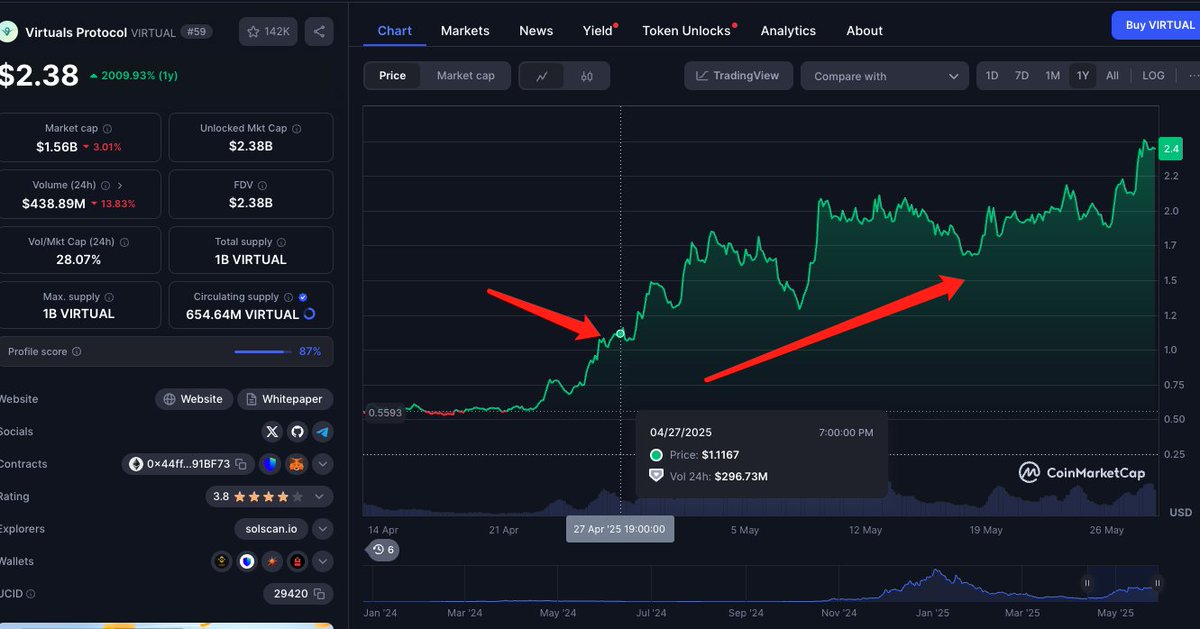Click the verified checkmark by Circulating supply
1200x629 pixels.
(x=303, y=297)
